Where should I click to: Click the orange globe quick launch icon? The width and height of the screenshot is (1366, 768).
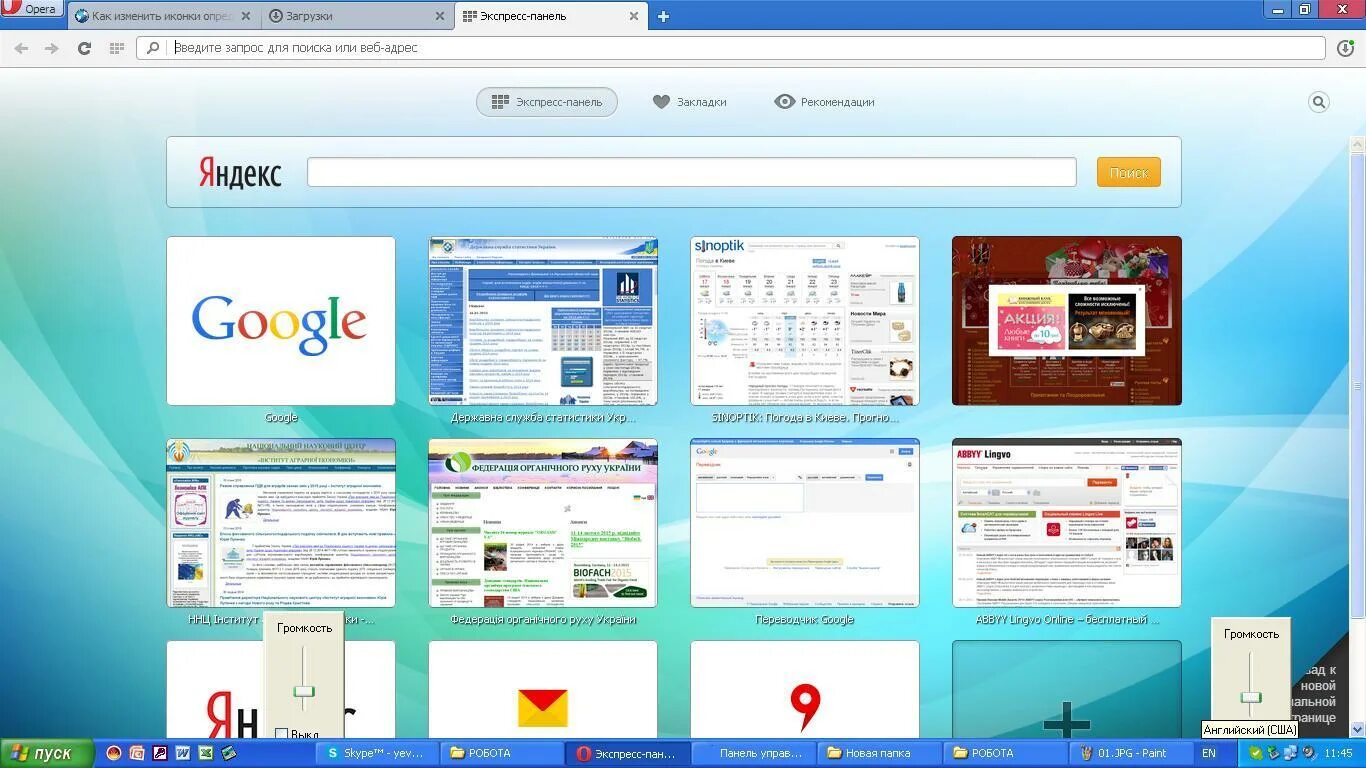114,753
